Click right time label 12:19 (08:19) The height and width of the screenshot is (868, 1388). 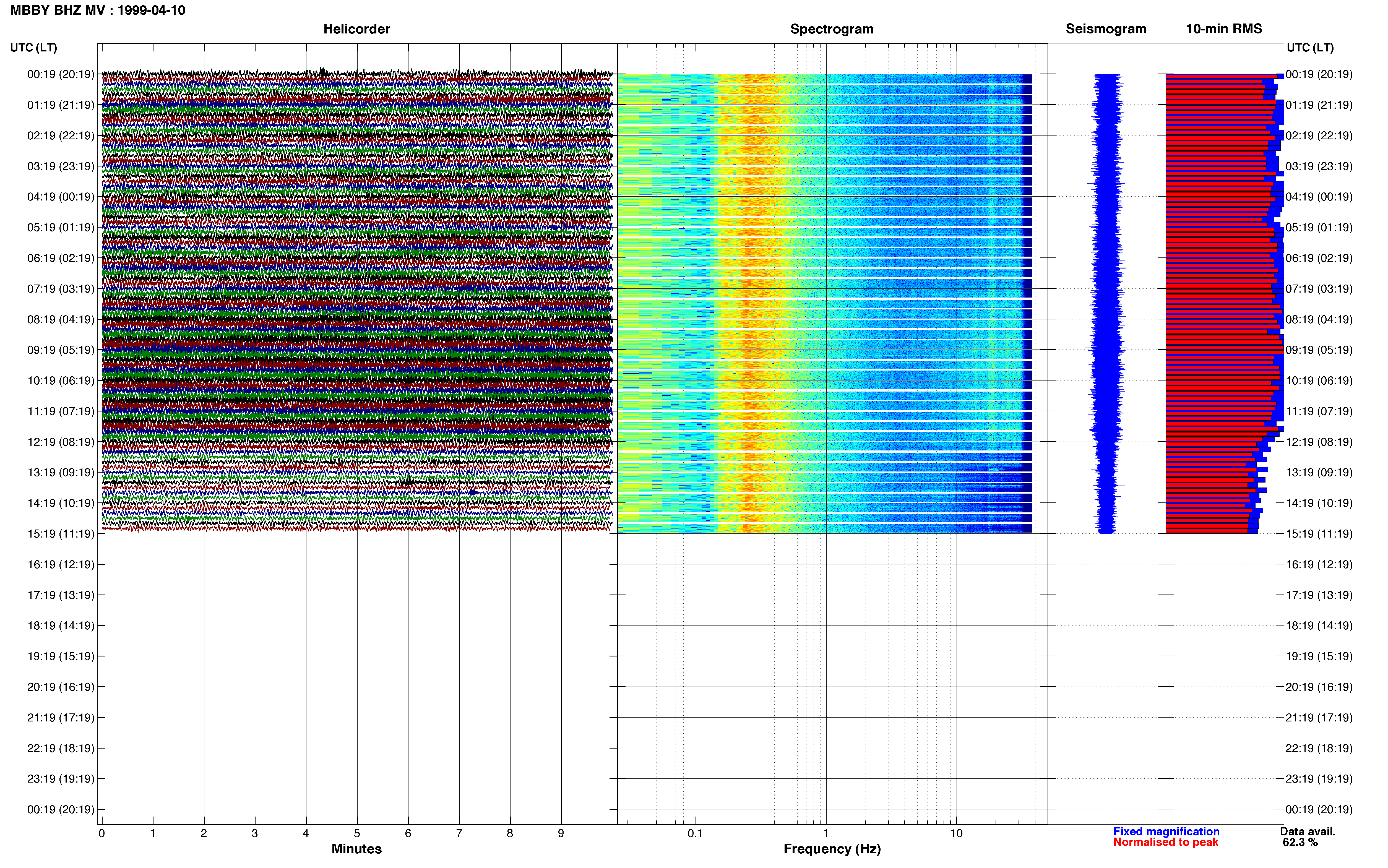(1319, 442)
